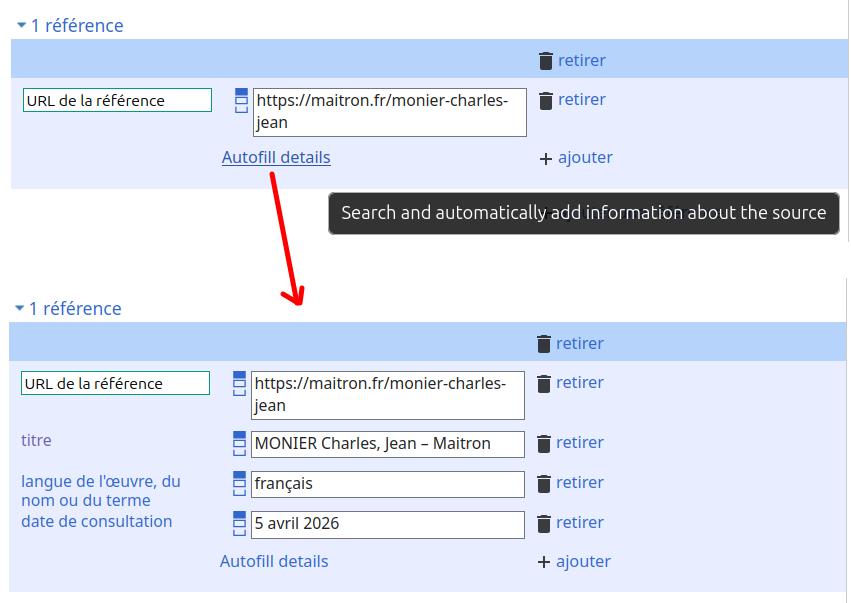The height and width of the screenshot is (603, 851).
Task: Click the trash icon in the upper blue header bar
Action: click(546, 61)
